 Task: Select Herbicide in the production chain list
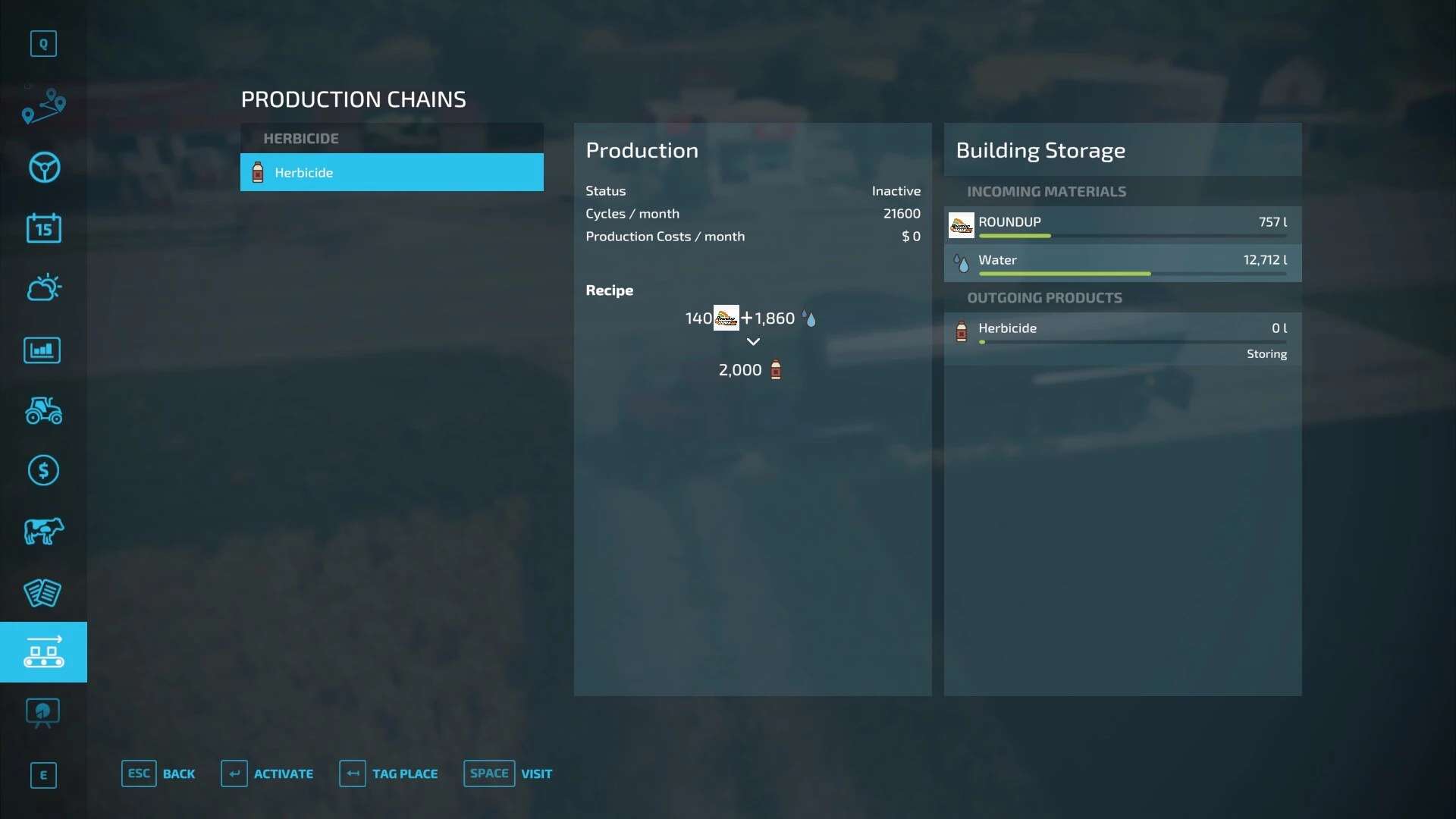pyautogui.click(x=391, y=172)
